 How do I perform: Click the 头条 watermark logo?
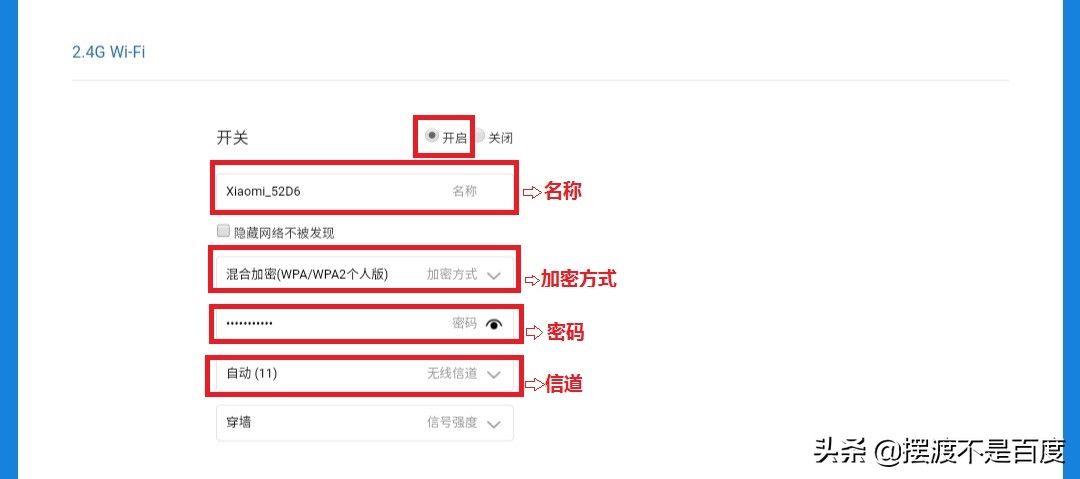click(x=840, y=452)
